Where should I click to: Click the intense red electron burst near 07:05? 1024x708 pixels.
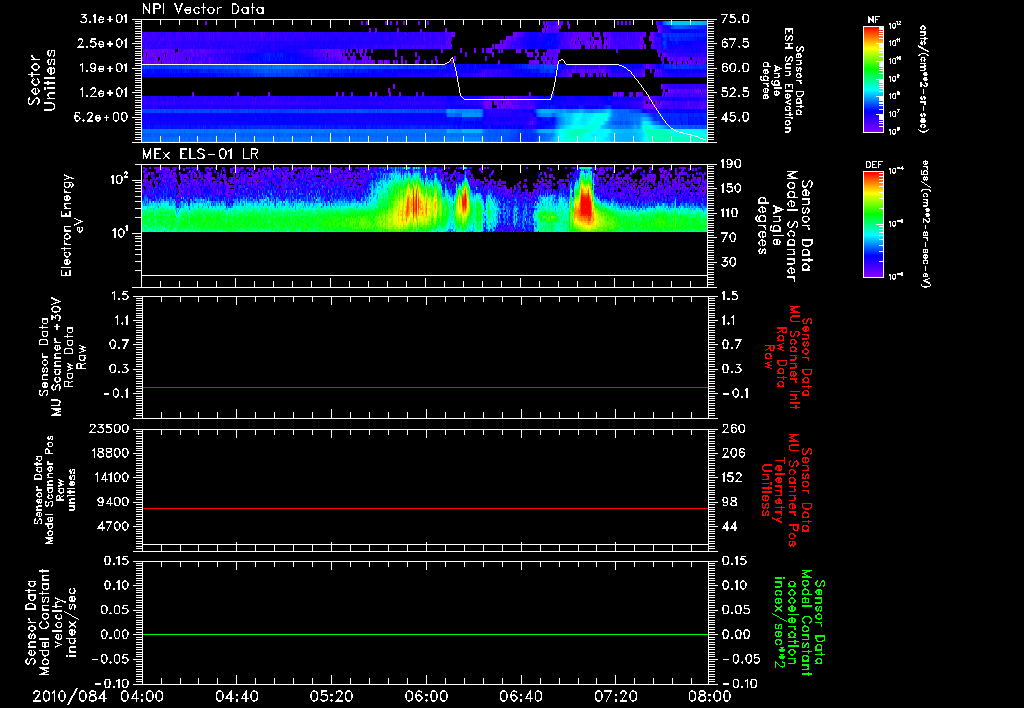585,204
